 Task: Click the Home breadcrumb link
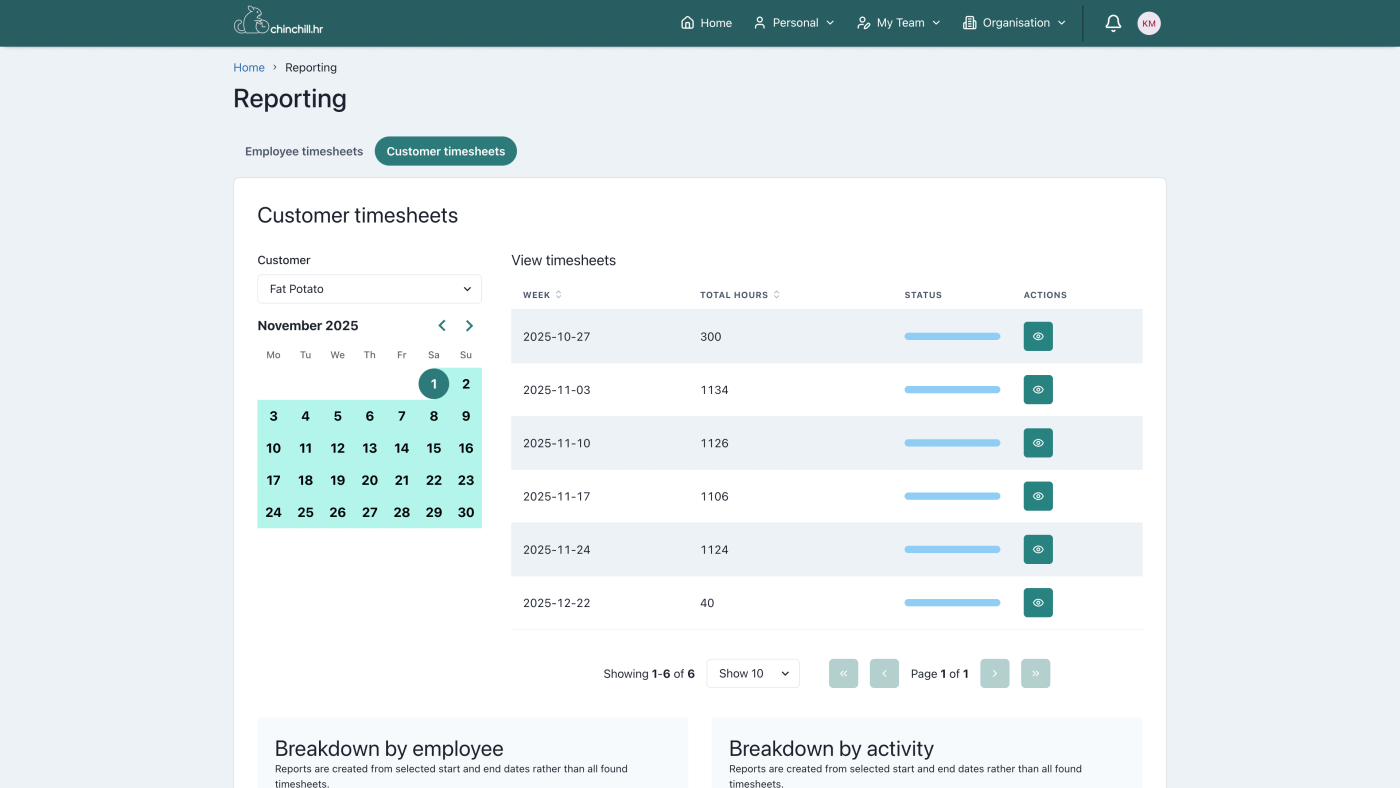(x=249, y=68)
